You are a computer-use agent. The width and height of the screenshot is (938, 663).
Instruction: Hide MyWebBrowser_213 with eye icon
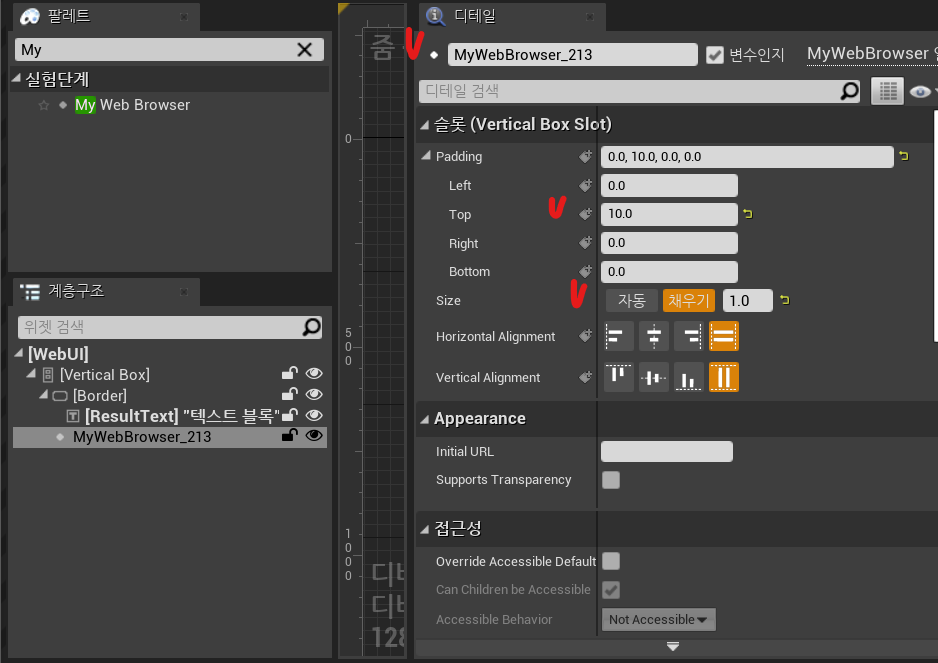[x=314, y=436]
